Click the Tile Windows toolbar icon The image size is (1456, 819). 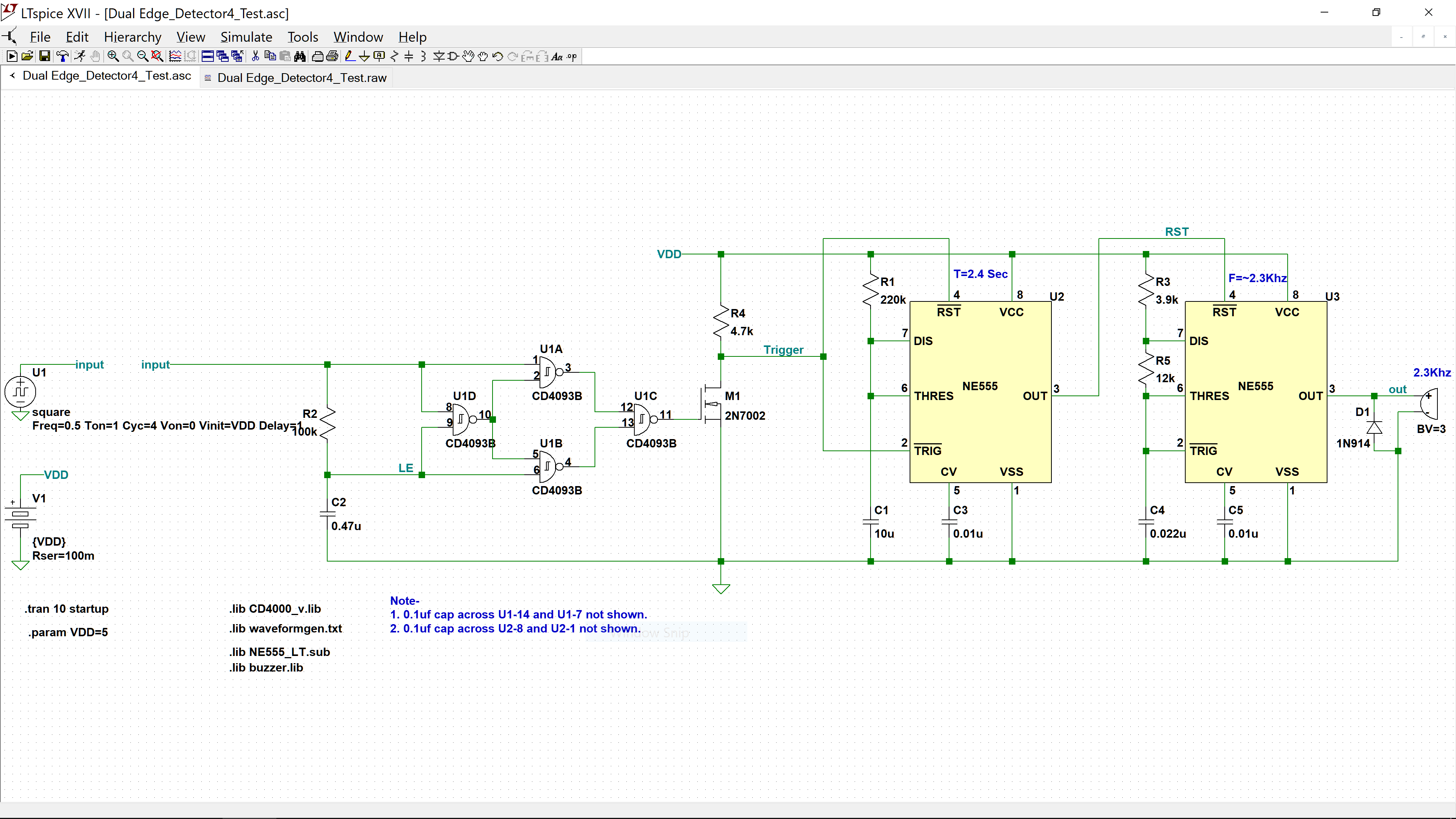(207, 56)
